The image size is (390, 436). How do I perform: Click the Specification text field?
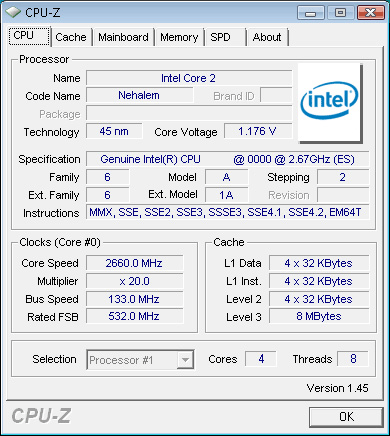[228, 159]
